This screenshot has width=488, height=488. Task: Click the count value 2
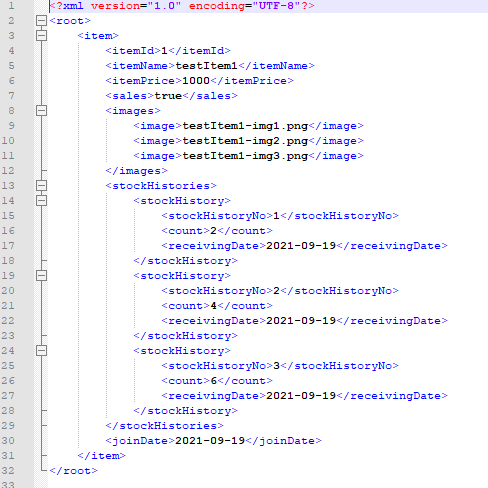[213, 231]
